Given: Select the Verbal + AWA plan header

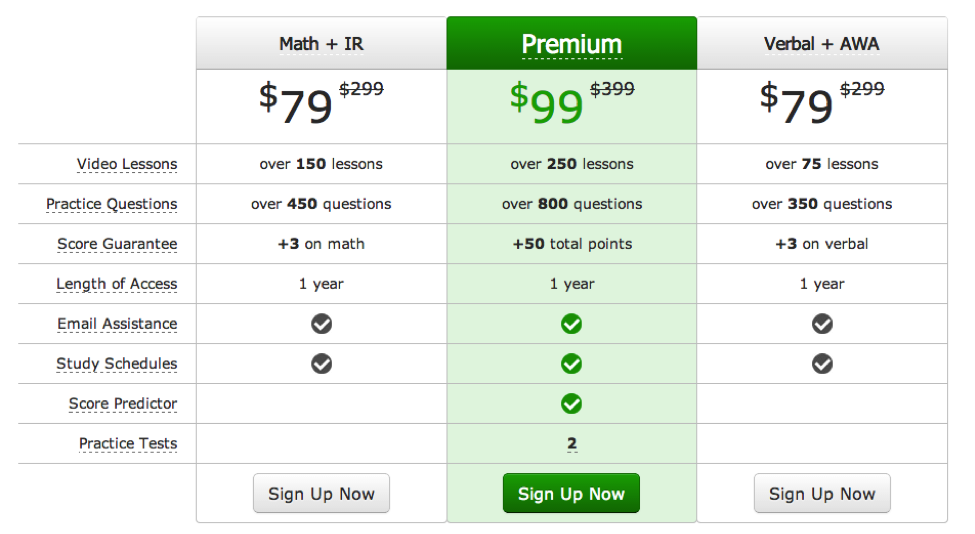Looking at the screenshot, I should 822,44.
